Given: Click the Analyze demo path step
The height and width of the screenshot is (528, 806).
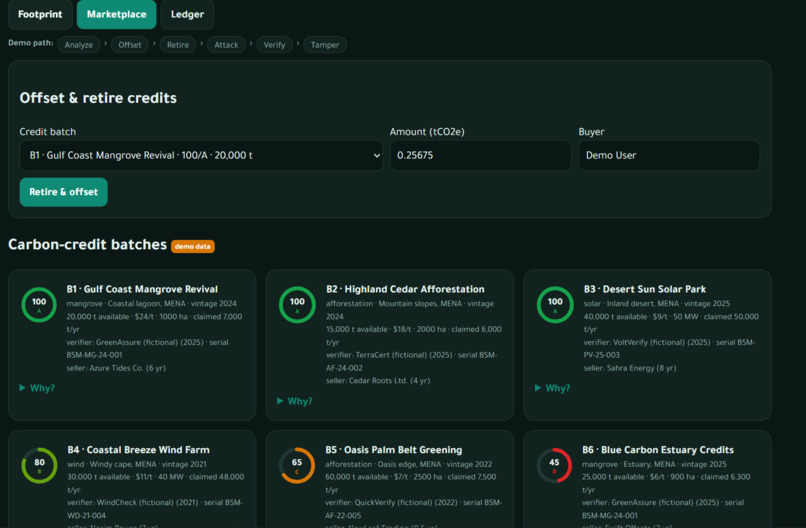Looking at the screenshot, I should [79, 45].
